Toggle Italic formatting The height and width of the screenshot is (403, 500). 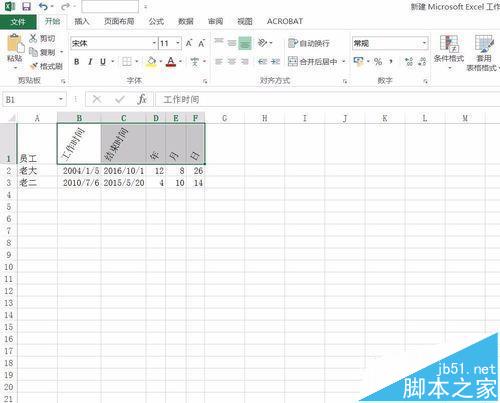click(90, 62)
